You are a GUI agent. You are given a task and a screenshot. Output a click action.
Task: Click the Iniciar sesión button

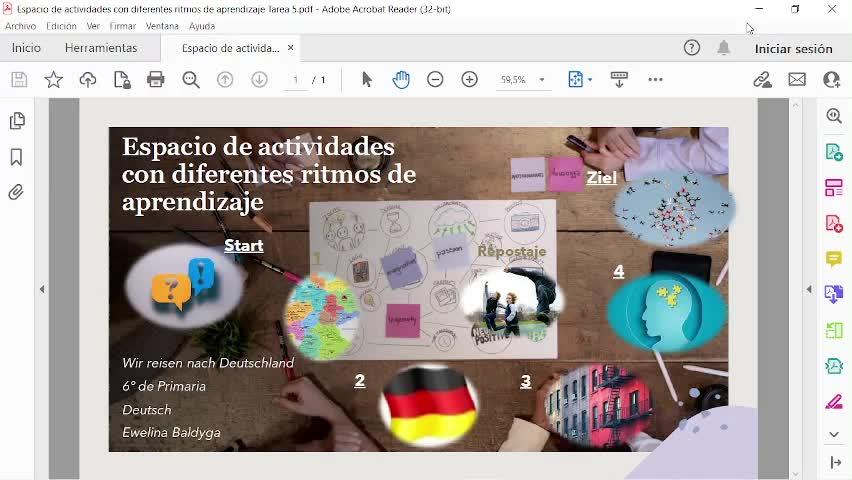pyautogui.click(x=793, y=48)
